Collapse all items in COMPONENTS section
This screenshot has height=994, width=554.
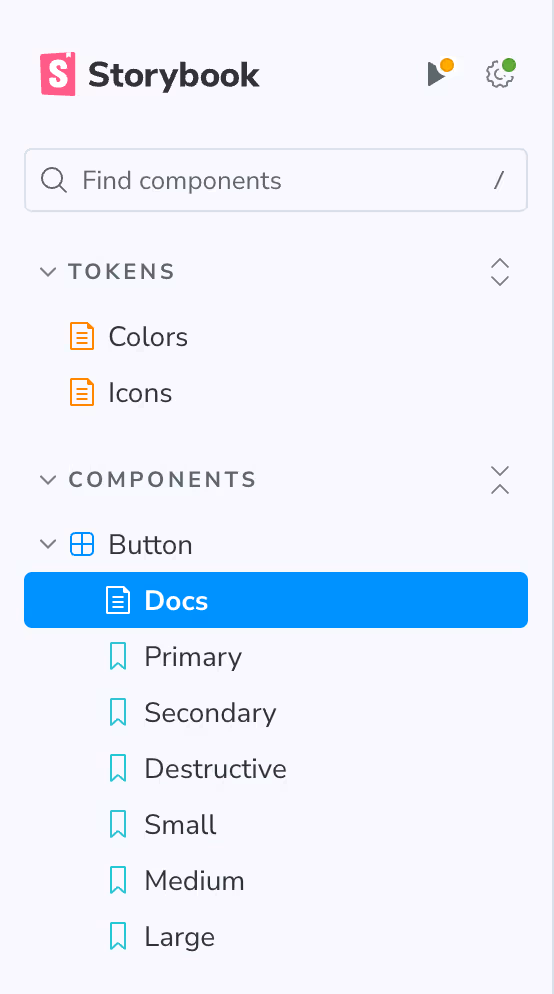[500, 480]
